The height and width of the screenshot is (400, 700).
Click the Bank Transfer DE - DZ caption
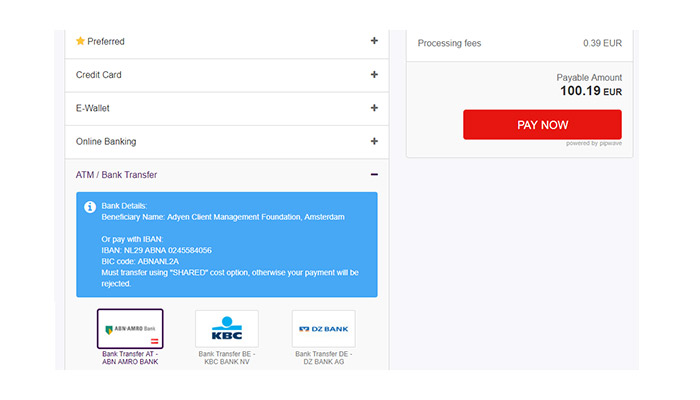[x=323, y=357]
